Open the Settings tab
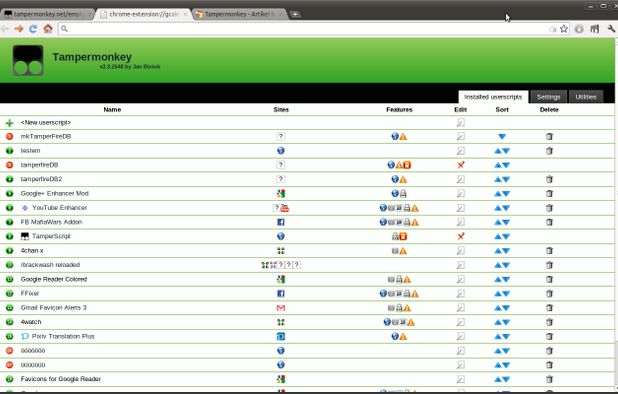Image resolution: width=618 pixels, height=394 pixels. point(548,97)
